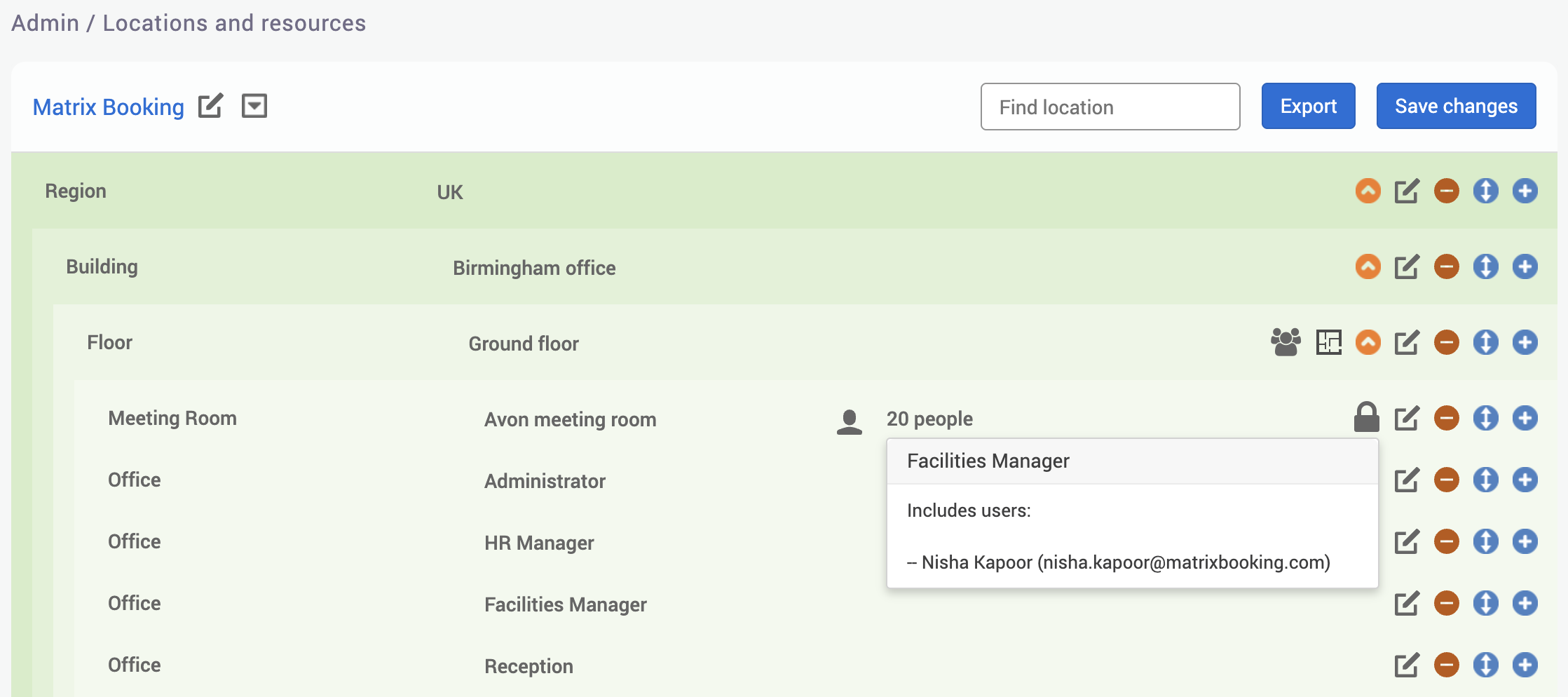The height and width of the screenshot is (697, 1568).
Task: Remove the Birmingham office building
Action: tap(1446, 266)
